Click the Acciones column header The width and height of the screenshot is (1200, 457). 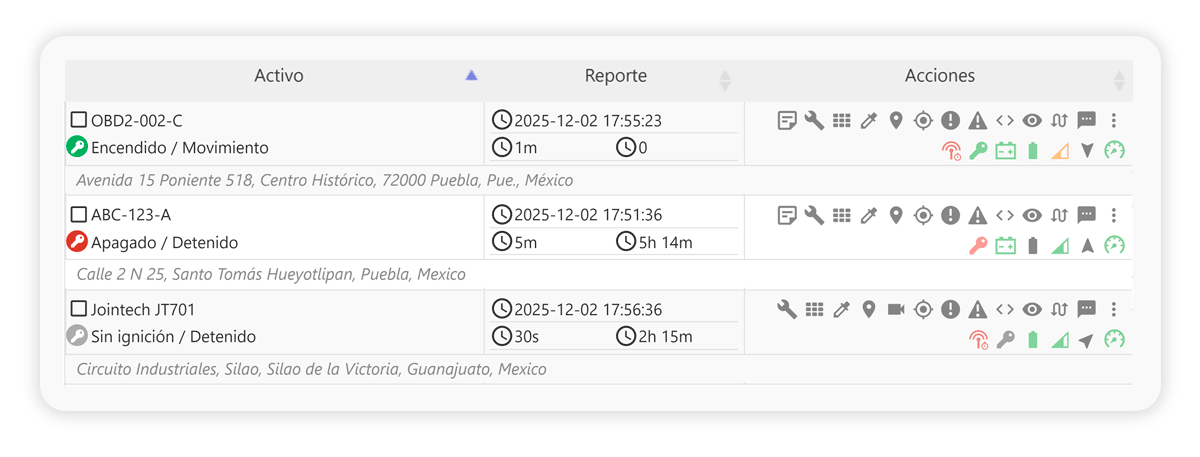click(939, 76)
